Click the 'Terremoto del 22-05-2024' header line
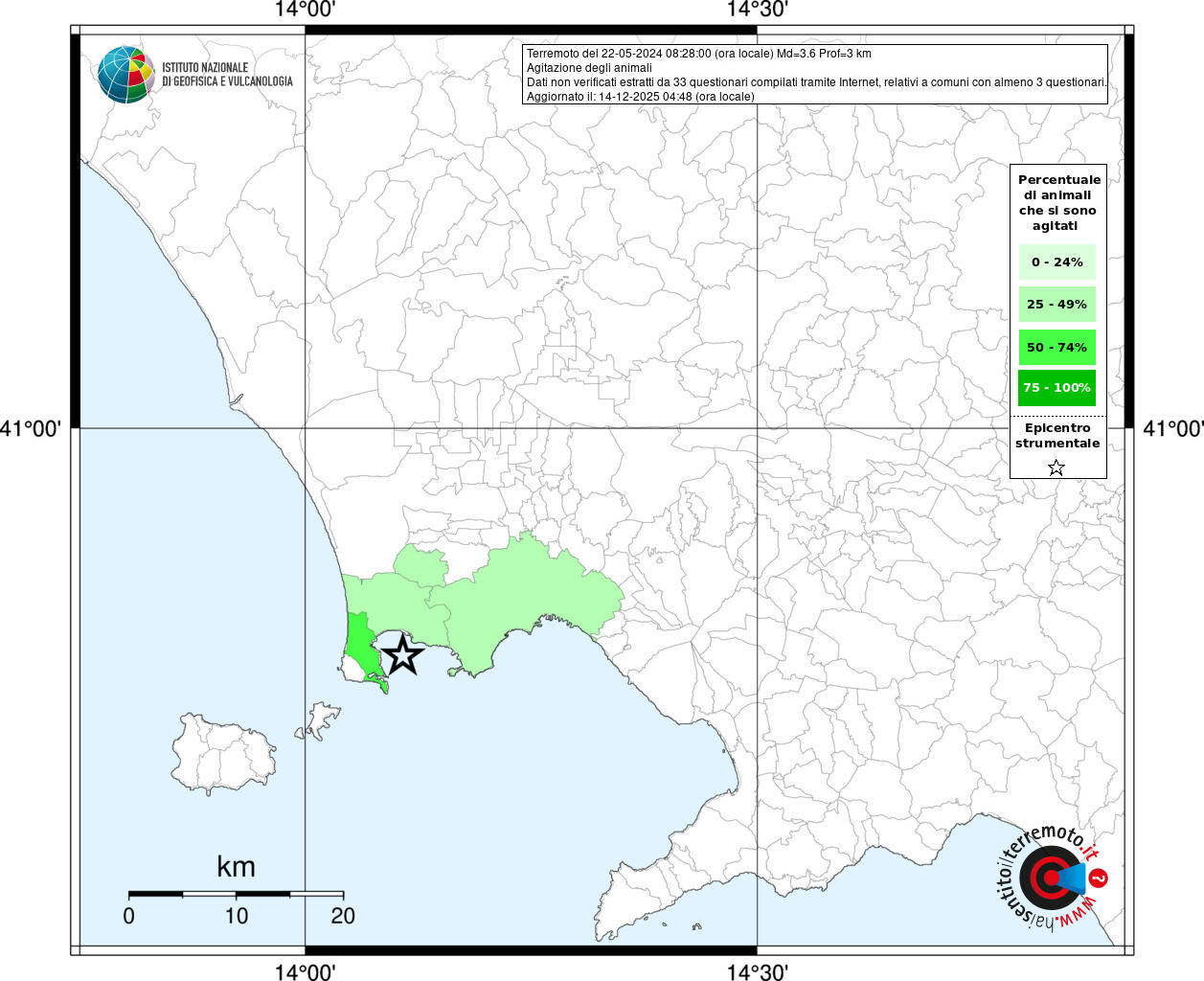Viewport: 1204px width, 981px height. coord(698,54)
